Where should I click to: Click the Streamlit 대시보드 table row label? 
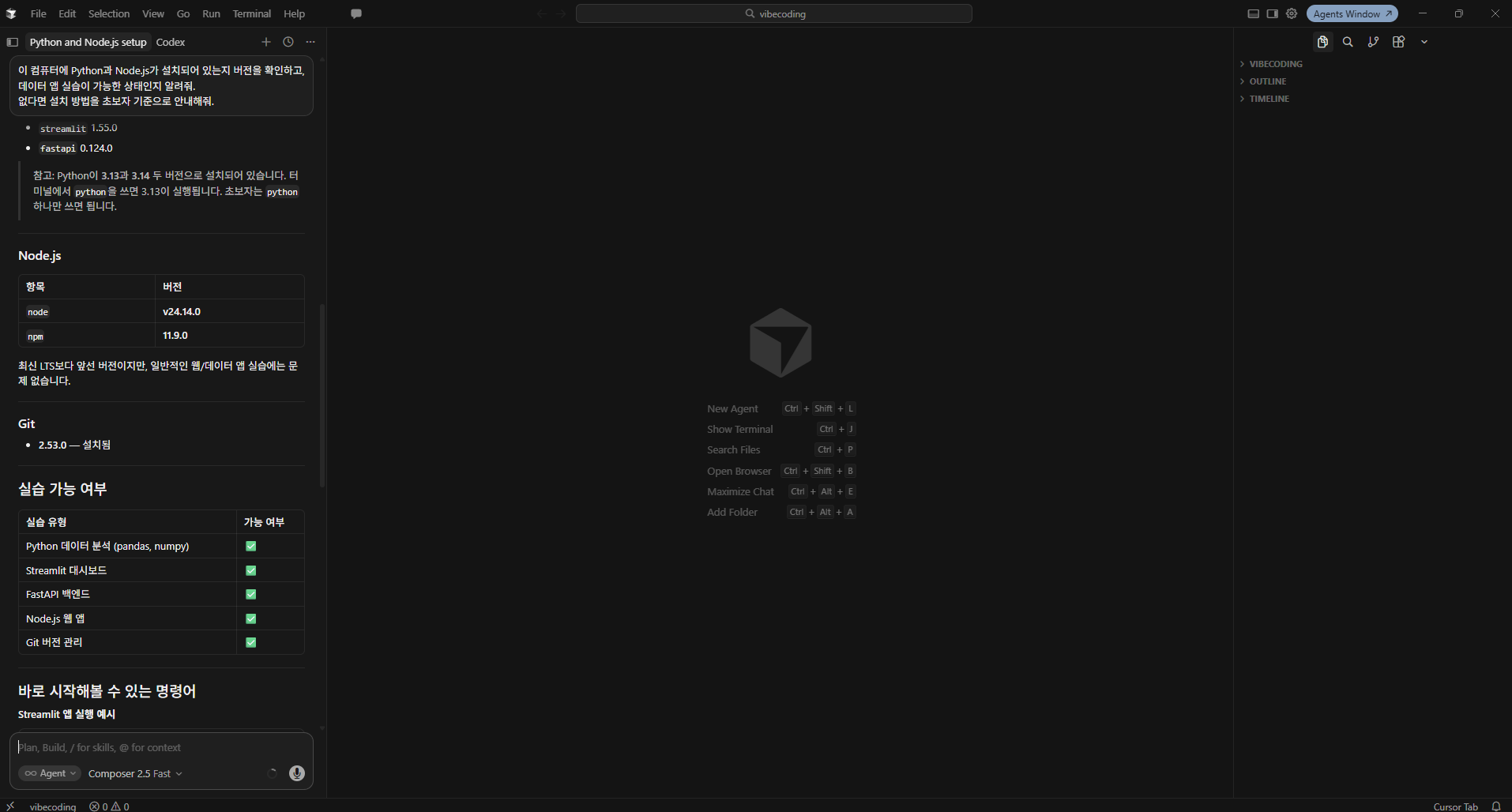pos(66,570)
